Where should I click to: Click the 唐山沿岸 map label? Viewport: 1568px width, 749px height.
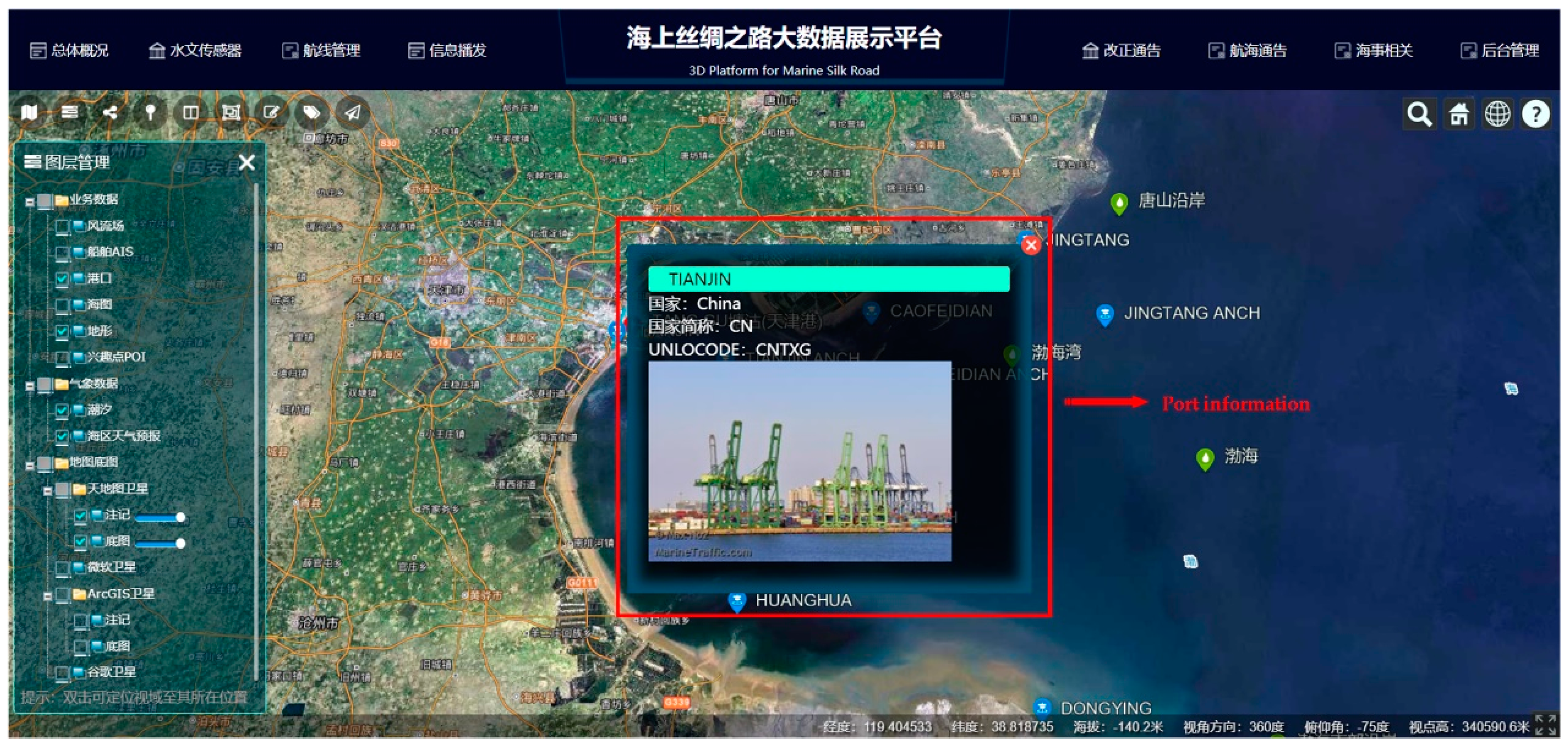[1172, 200]
